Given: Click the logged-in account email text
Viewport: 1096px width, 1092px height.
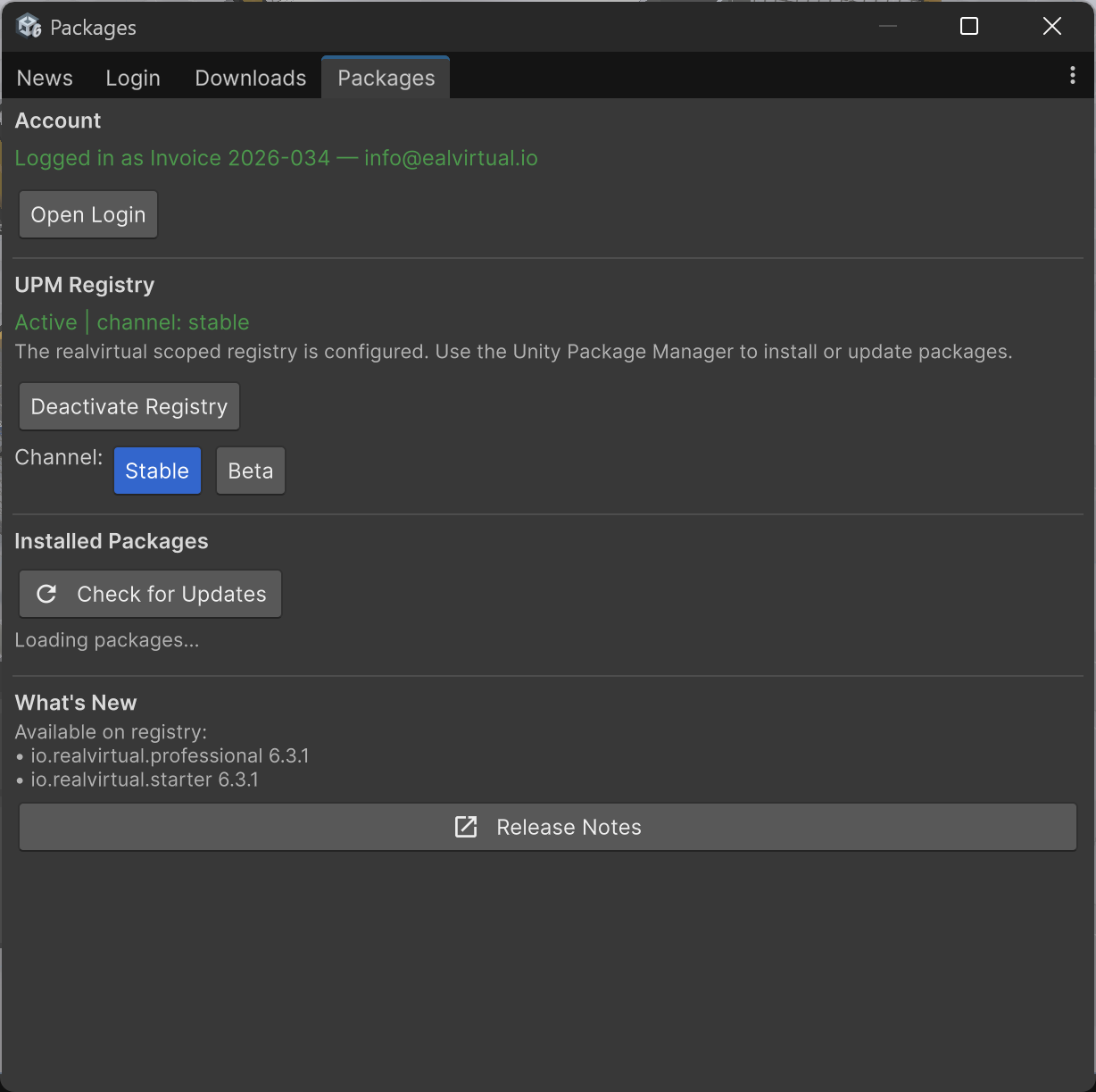Looking at the screenshot, I should [451, 158].
